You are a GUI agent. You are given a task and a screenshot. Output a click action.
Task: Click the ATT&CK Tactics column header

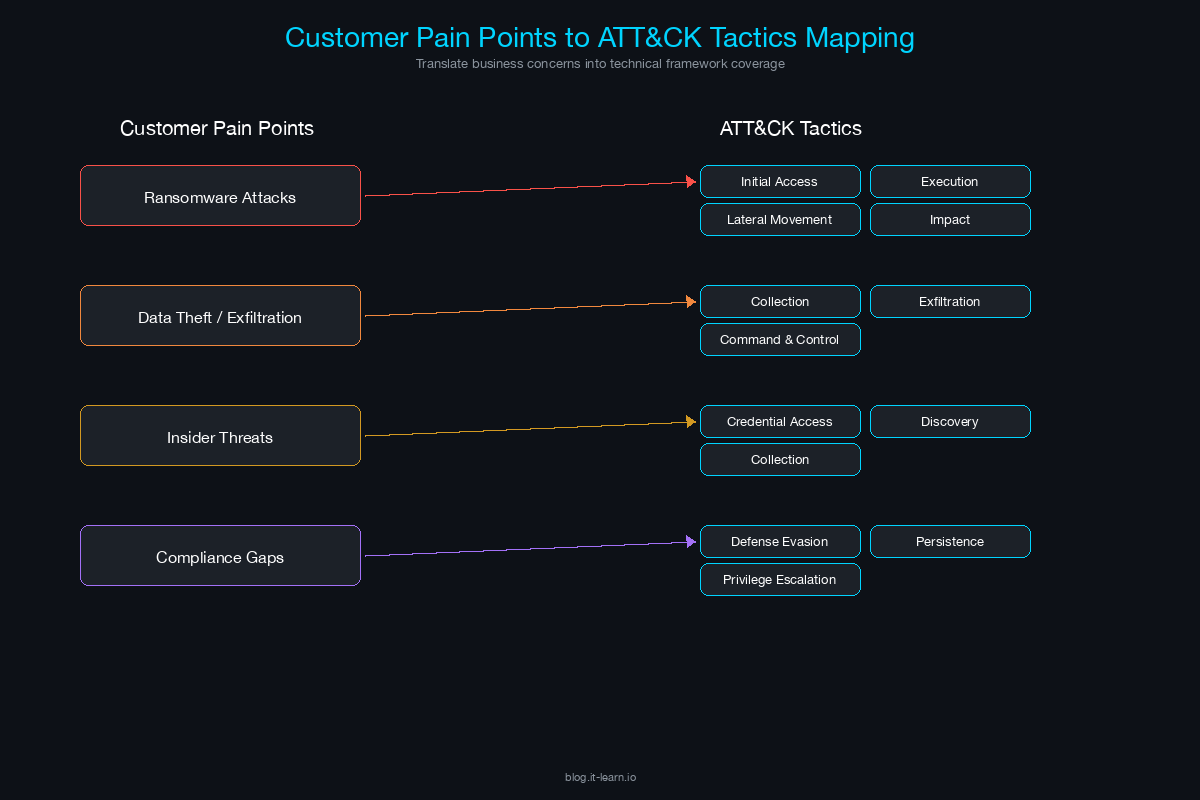[791, 128]
